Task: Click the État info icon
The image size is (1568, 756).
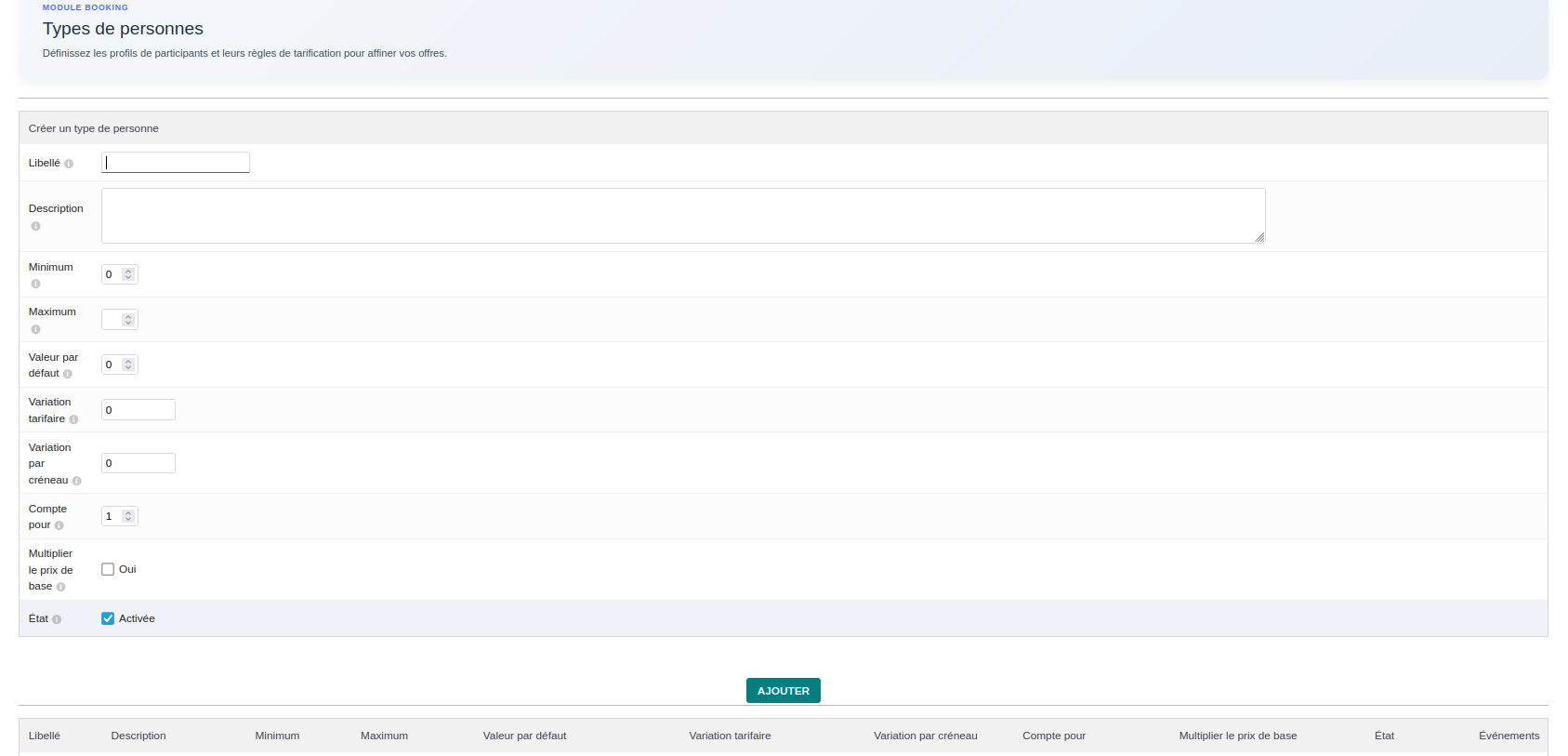Action: click(x=57, y=619)
